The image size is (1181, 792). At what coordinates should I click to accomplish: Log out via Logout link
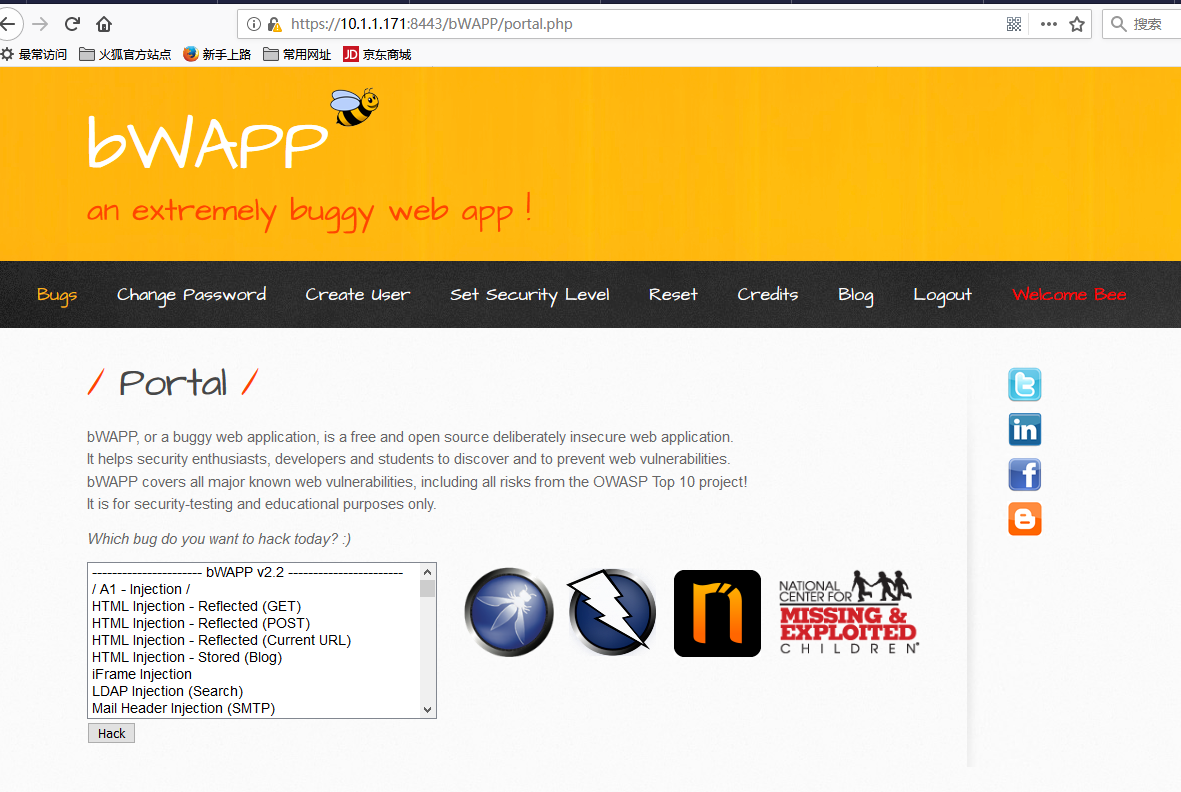942,295
